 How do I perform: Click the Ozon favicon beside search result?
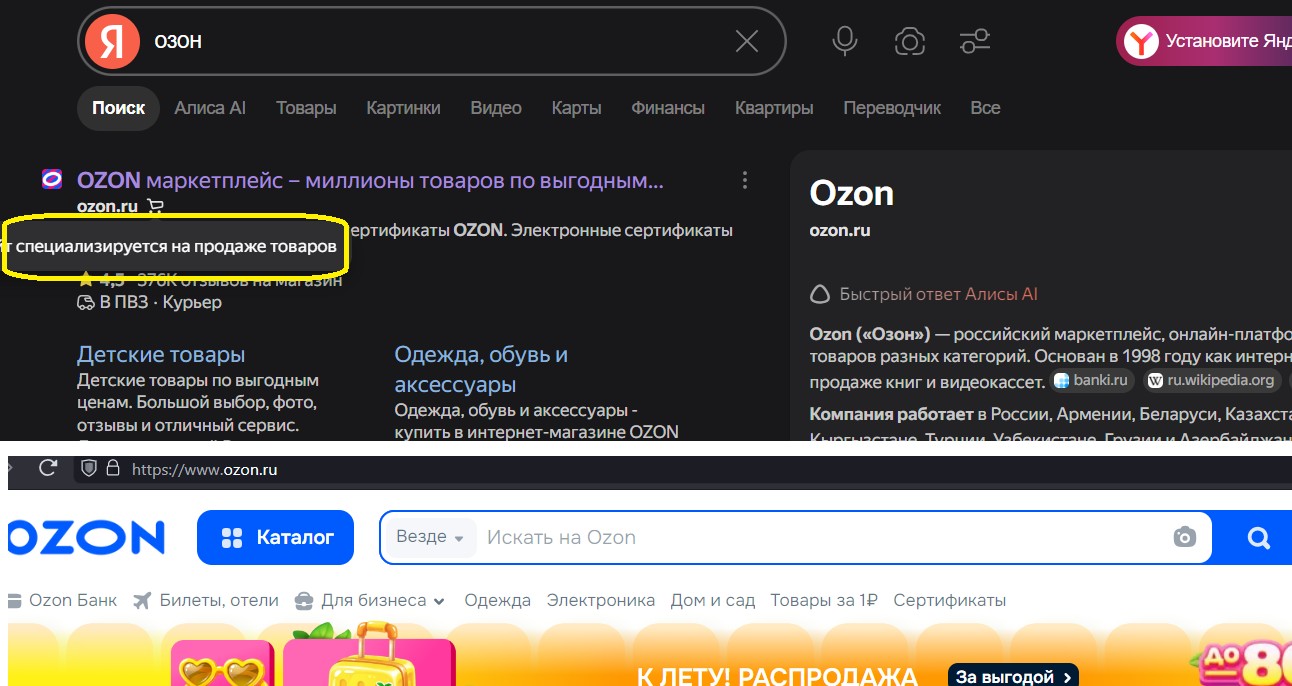point(52,180)
